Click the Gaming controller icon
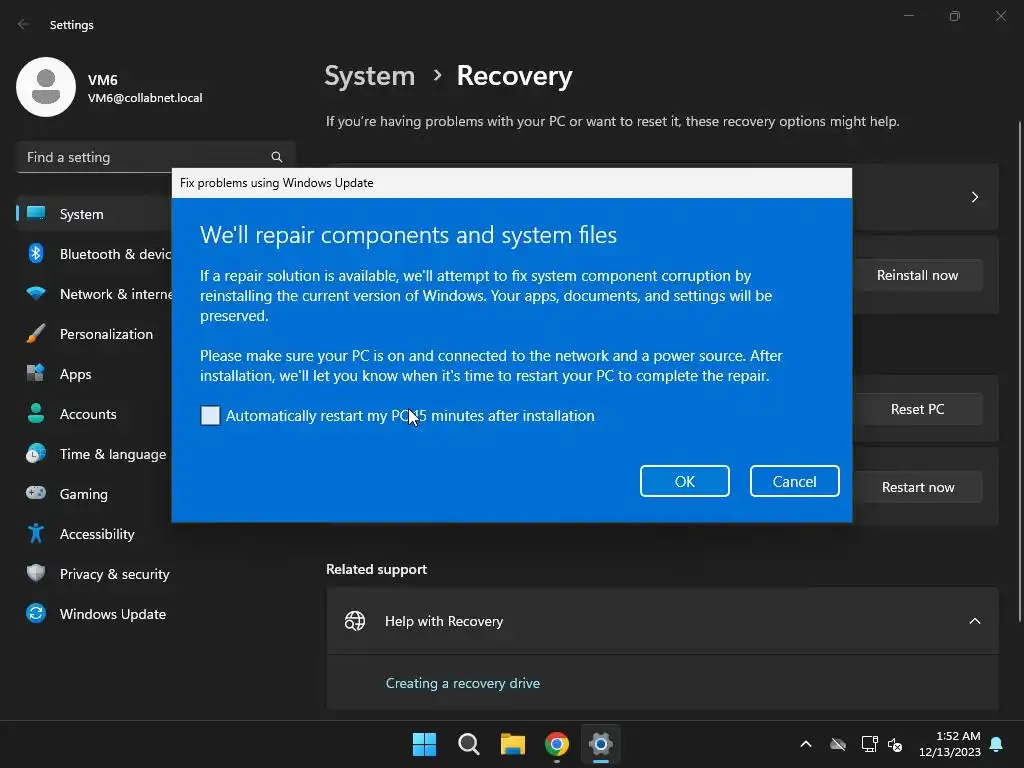This screenshot has width=1024, height=768. click(36, 493)
